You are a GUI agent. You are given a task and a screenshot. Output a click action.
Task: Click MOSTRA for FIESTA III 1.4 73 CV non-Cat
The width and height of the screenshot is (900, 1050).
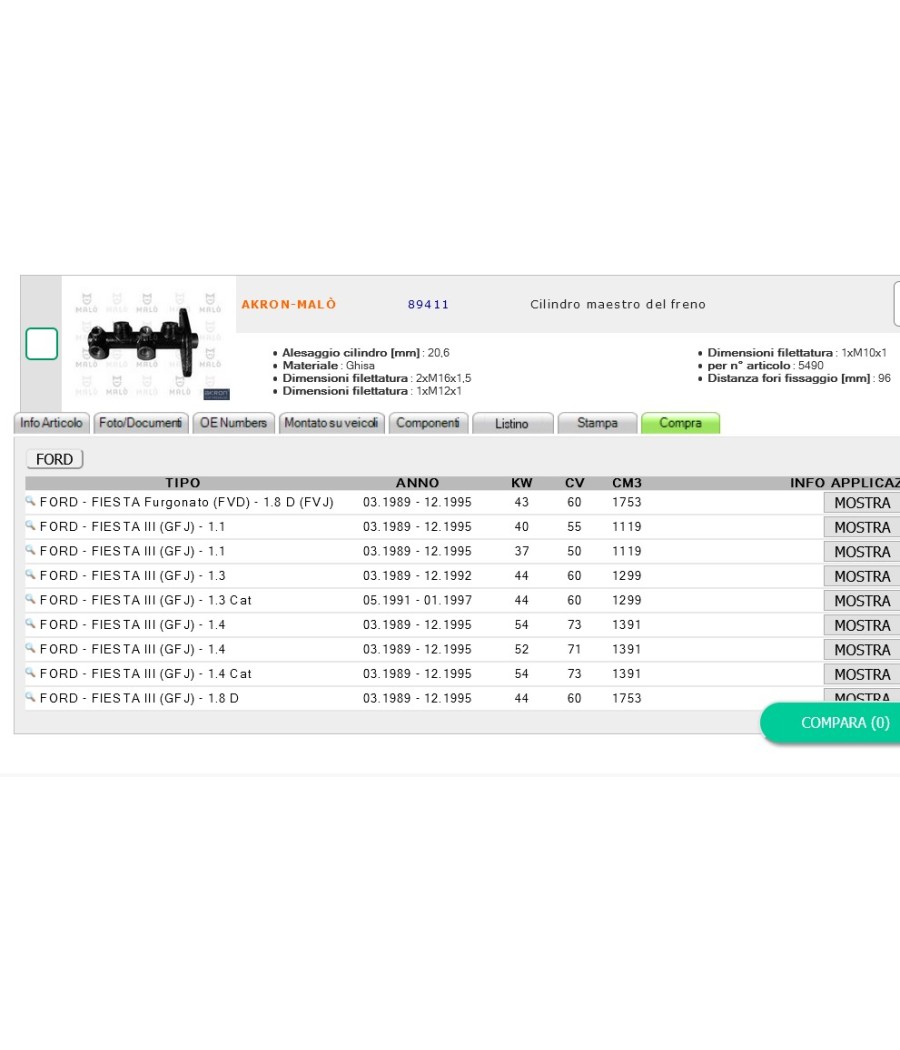pos(862,625)
